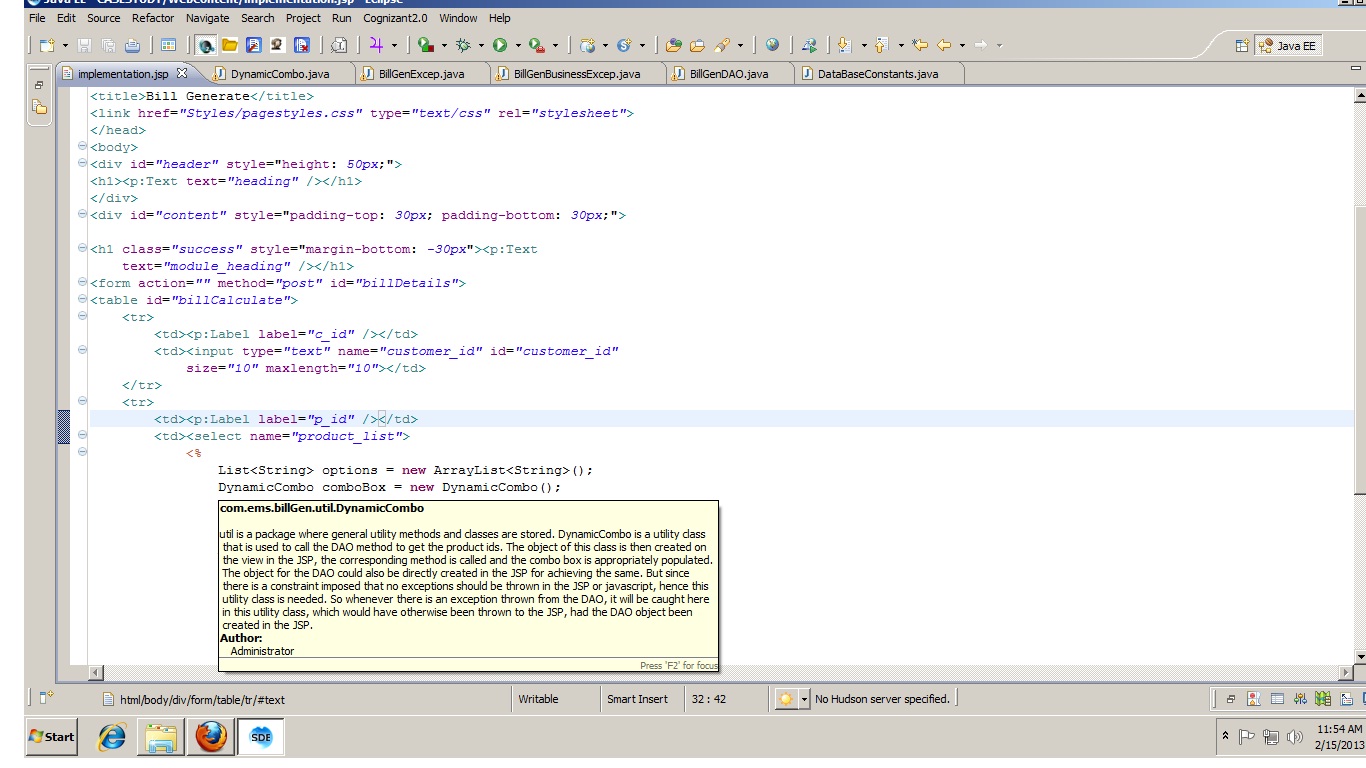Click the green Run button icon
The height and width of the screenshot is (768, 1366).
pos(499,45)
